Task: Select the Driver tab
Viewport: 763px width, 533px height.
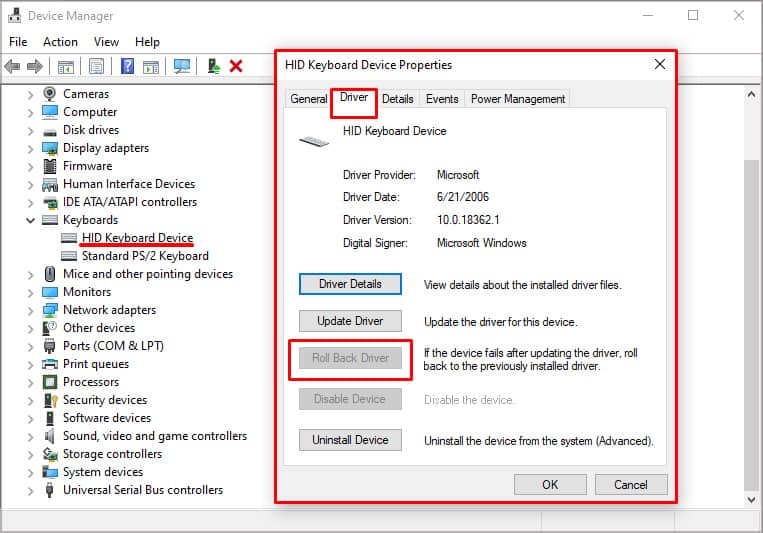Action: pos(354,97)
